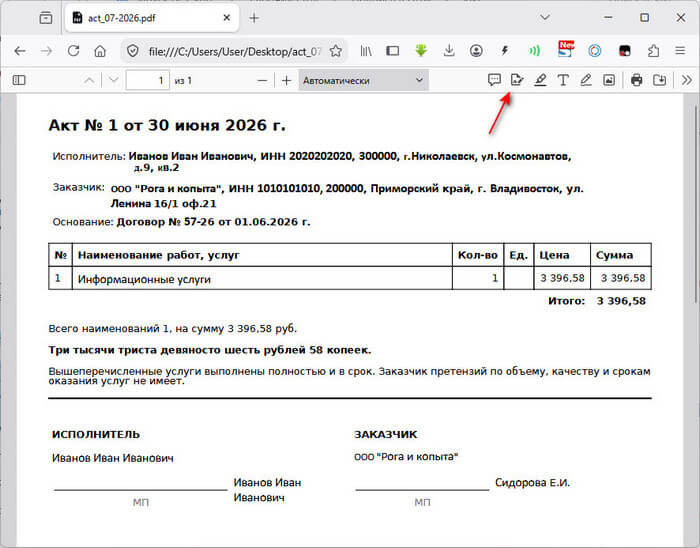Select the PDF comment tool
Viewport: 700px width, 548px height.
click(494, 80)
